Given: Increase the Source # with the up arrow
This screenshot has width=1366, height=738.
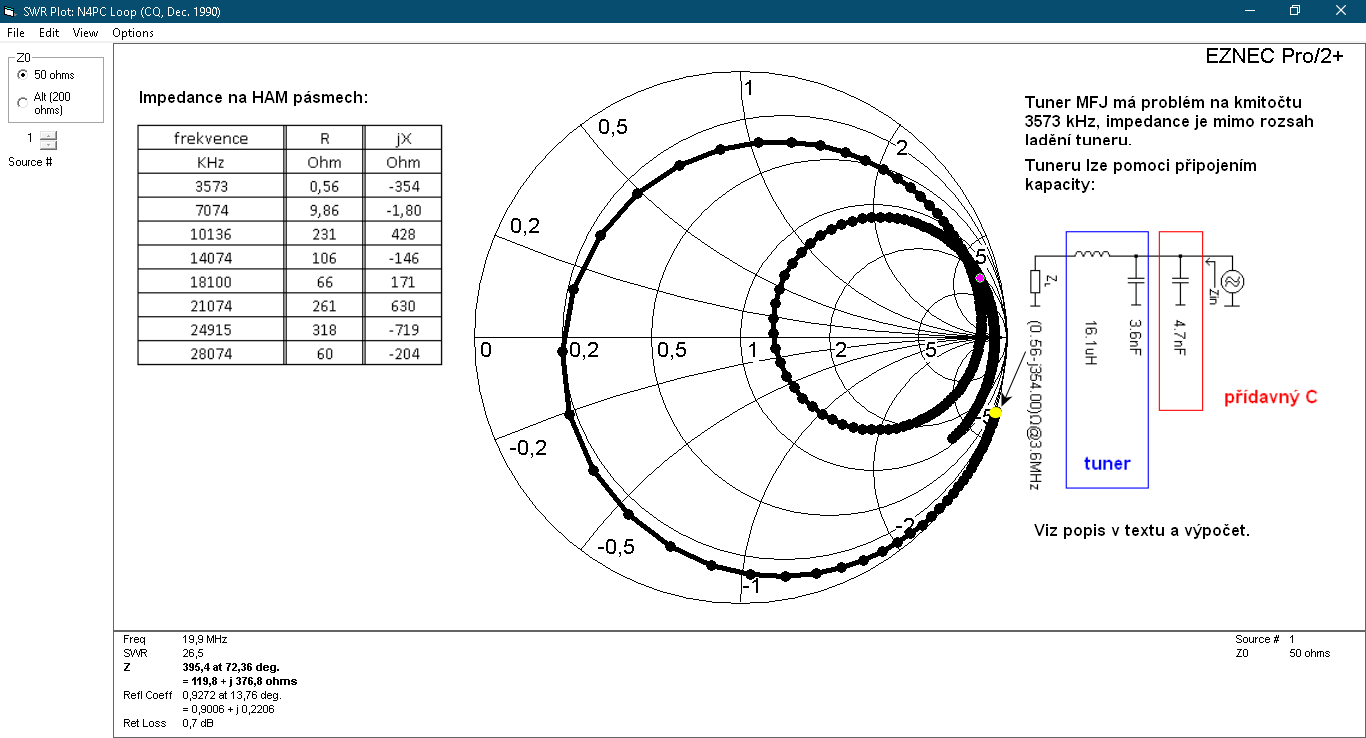Looking at the screenshot, I should pyautogui.click(x=48, y=134).
